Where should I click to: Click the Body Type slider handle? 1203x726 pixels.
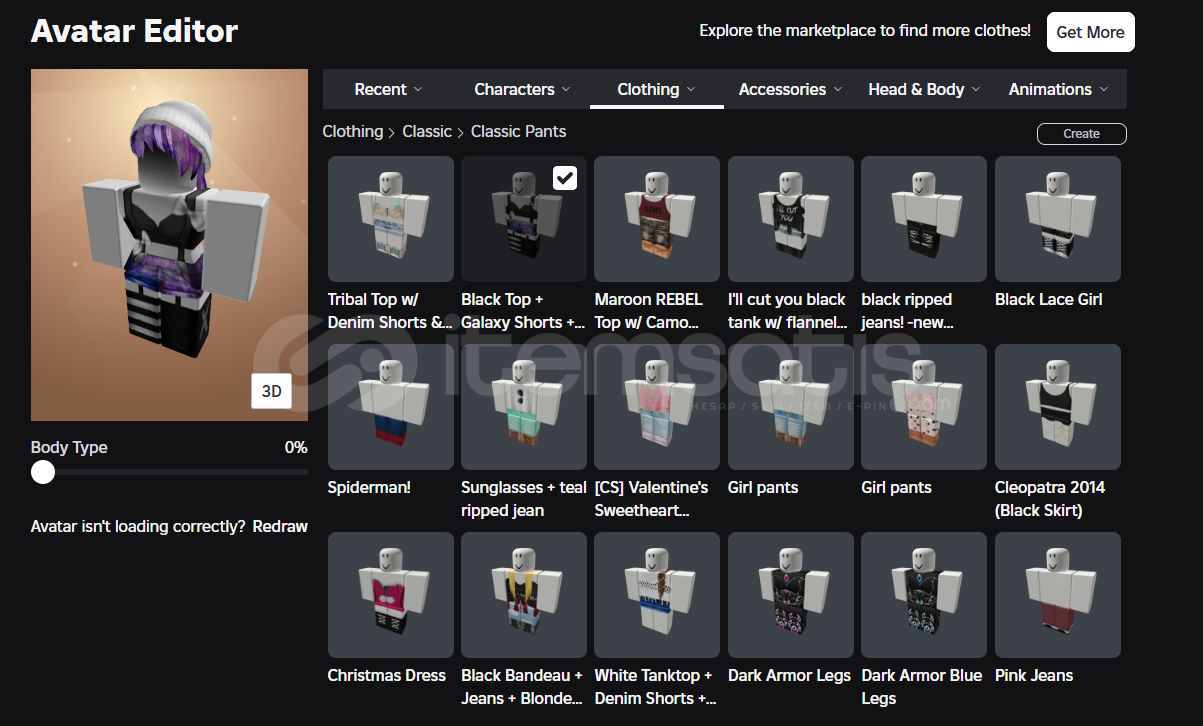click(43, 472)
